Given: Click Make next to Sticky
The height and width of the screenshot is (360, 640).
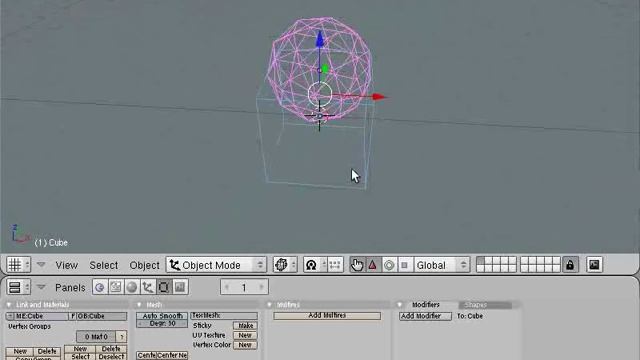Looking at the screenshot, I should 245,326.
